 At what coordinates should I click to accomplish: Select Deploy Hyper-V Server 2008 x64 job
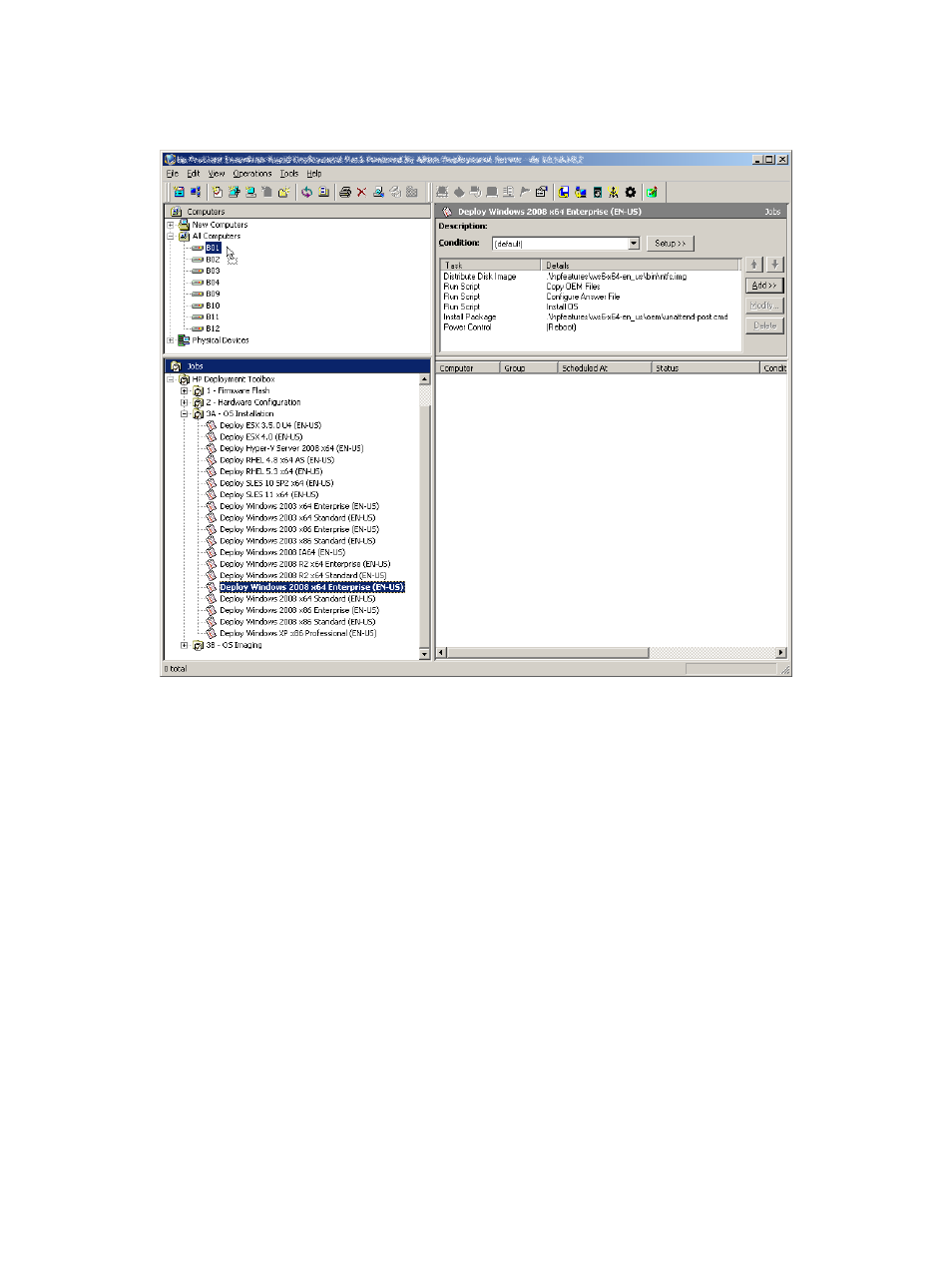[x=291, y=449]
